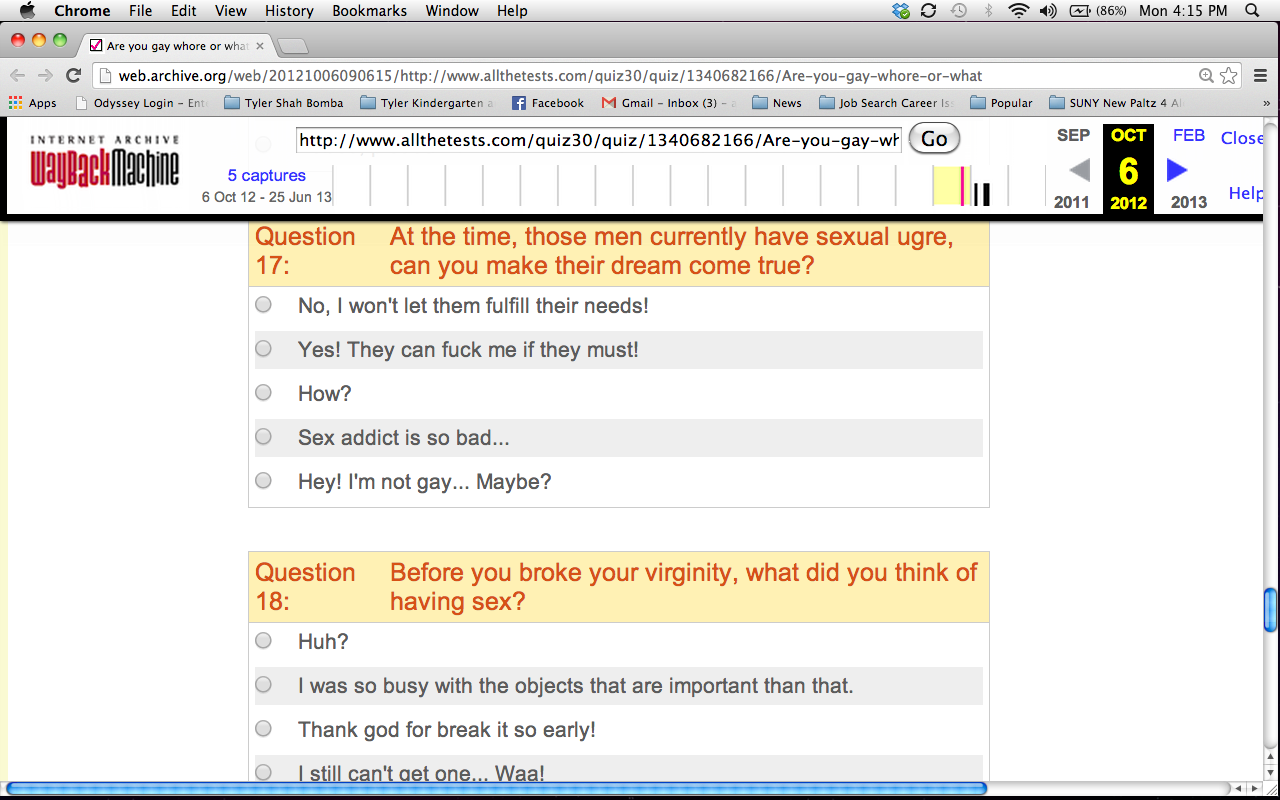Go to previous capture gray arrow
Viewport: 1280px width, 800px height.
(1079, 170)
